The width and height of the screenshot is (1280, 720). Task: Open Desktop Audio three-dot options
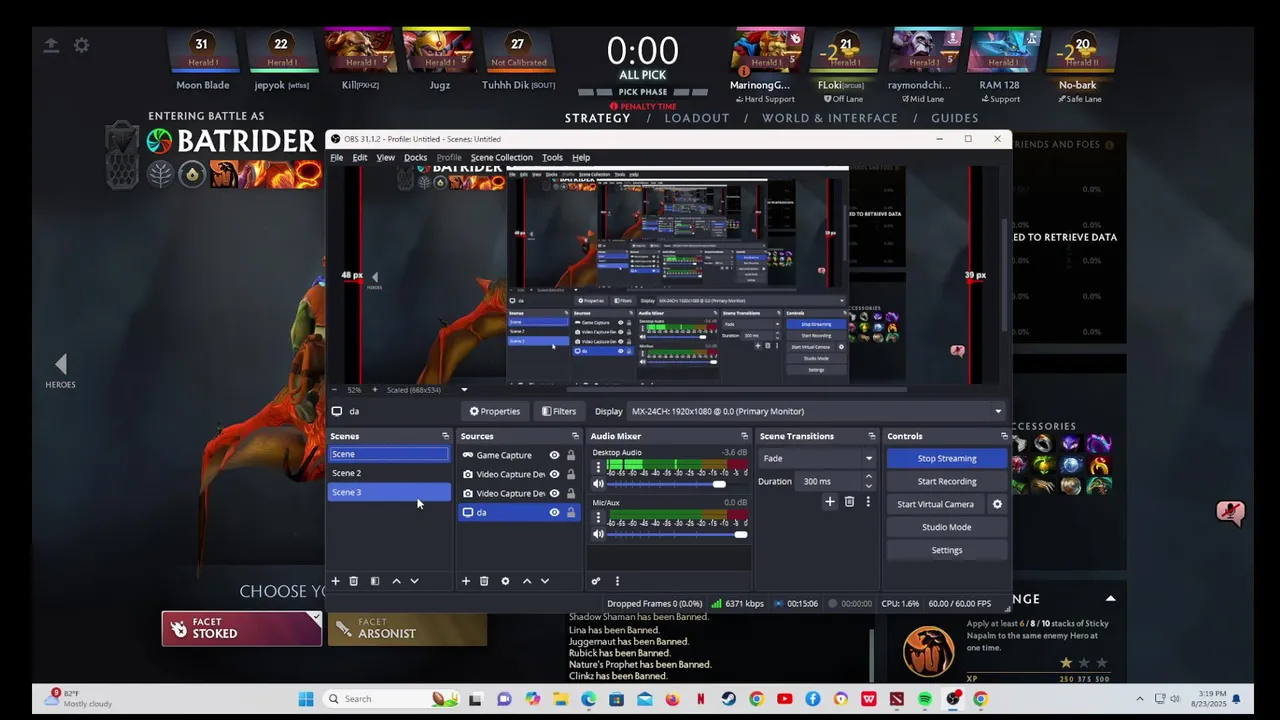(598, 467)
